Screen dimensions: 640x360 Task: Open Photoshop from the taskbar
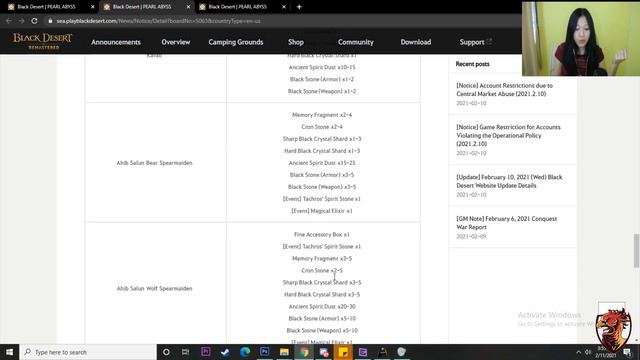click(x=264, y=351)
